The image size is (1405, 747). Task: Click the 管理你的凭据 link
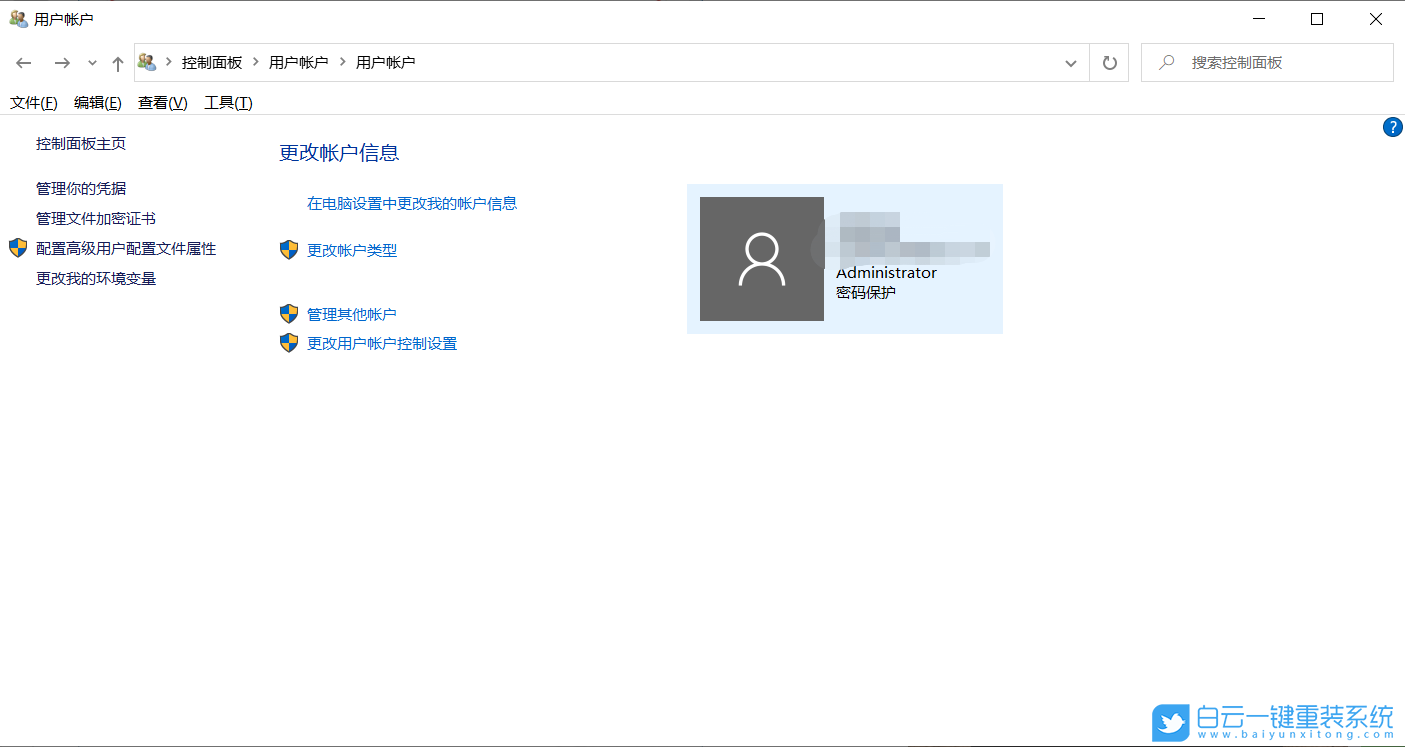pyautogui.click(x=79, y=188)
